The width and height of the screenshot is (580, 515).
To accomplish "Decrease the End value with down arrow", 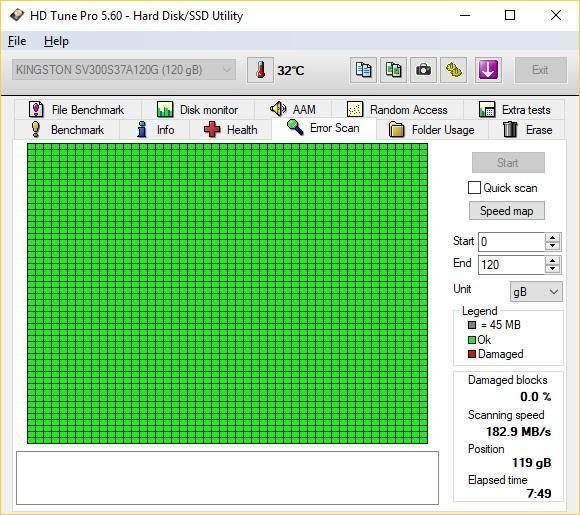I will coord(552,269).
